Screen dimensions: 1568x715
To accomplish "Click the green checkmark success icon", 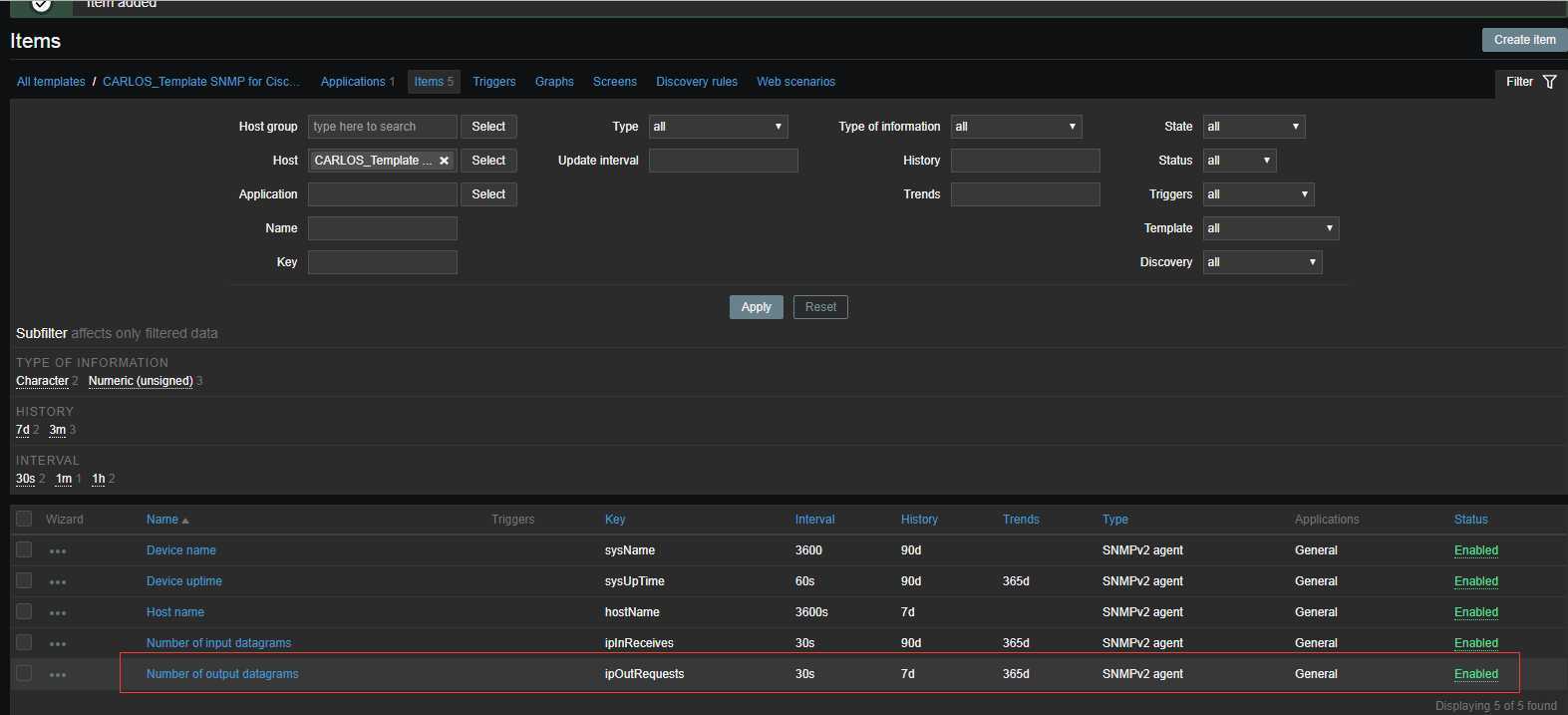I will pyautogui.click(x=41, y=5).
